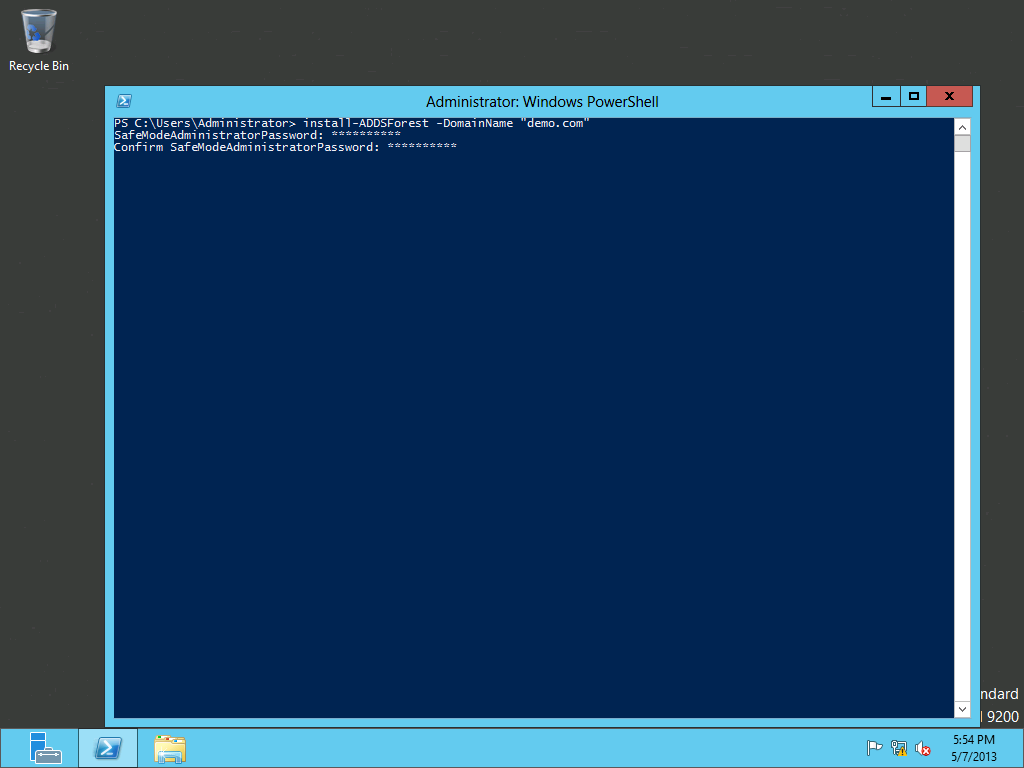Click the PowerShell scrollbar down arrow

(962, 709)
